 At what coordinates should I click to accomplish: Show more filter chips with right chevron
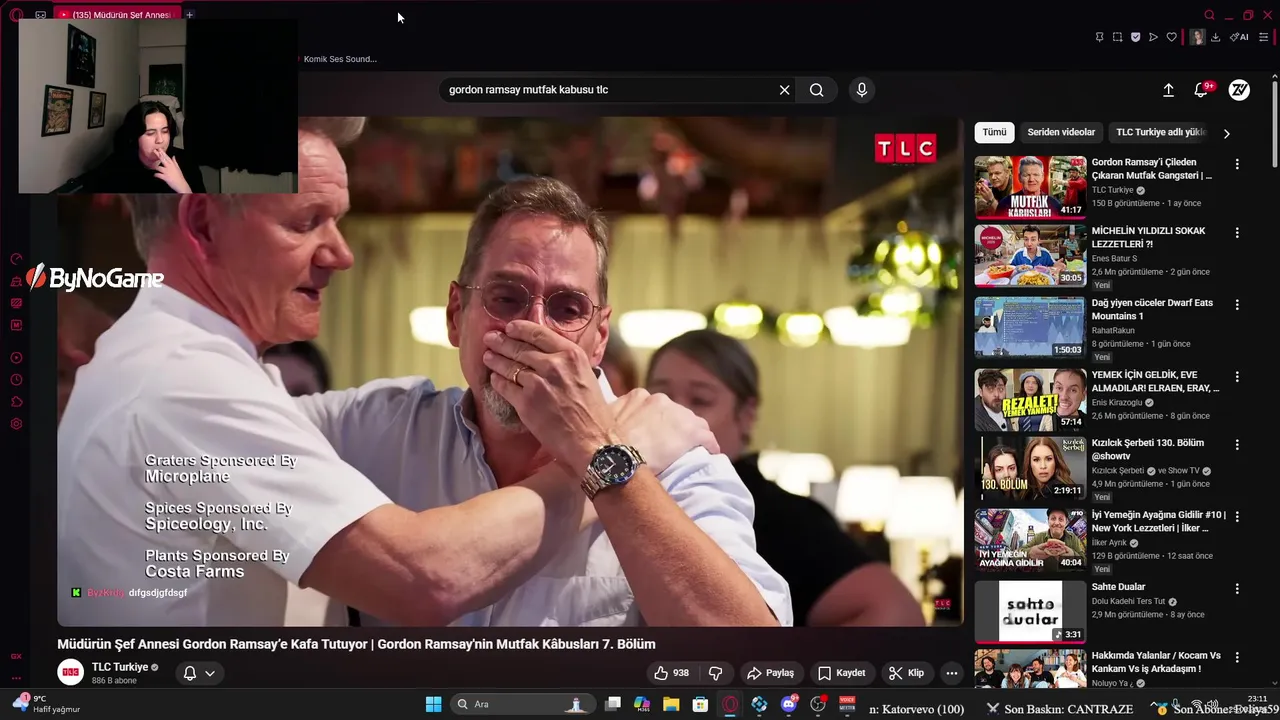pyautogui.click(x=1227, y=133)
